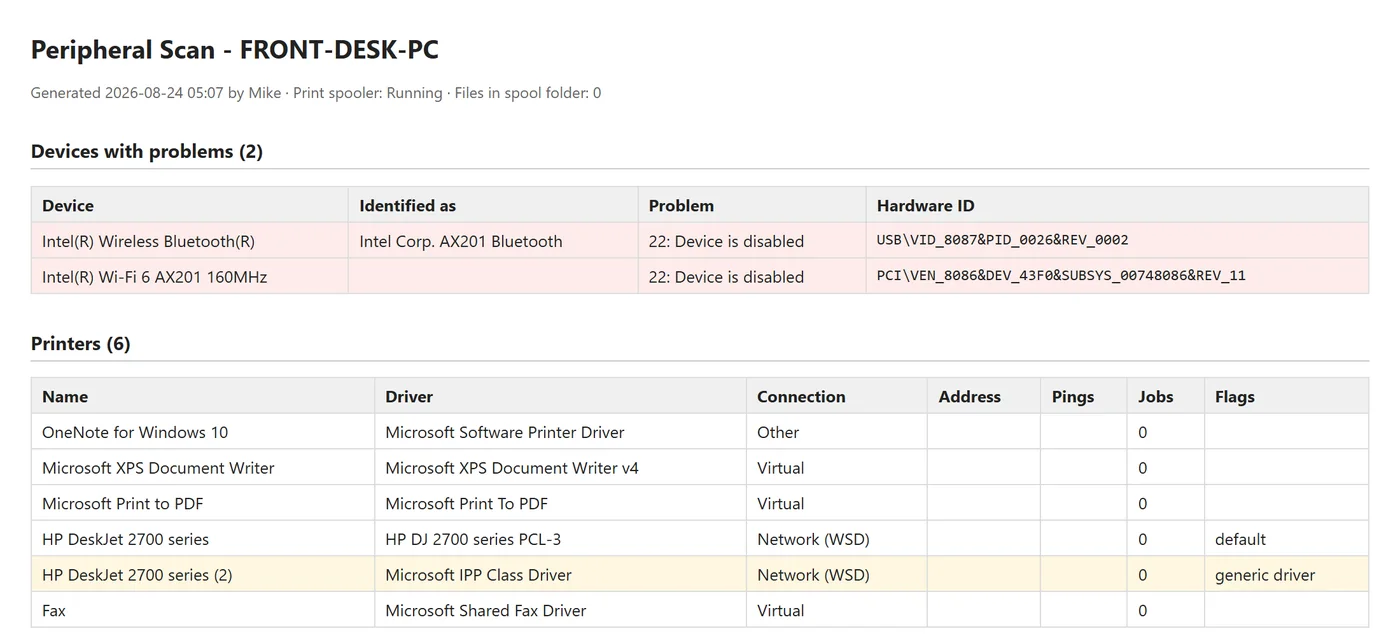1400x643 pixels.
Task: Select the Devices with problems section heading
Action: coord(147,151)
